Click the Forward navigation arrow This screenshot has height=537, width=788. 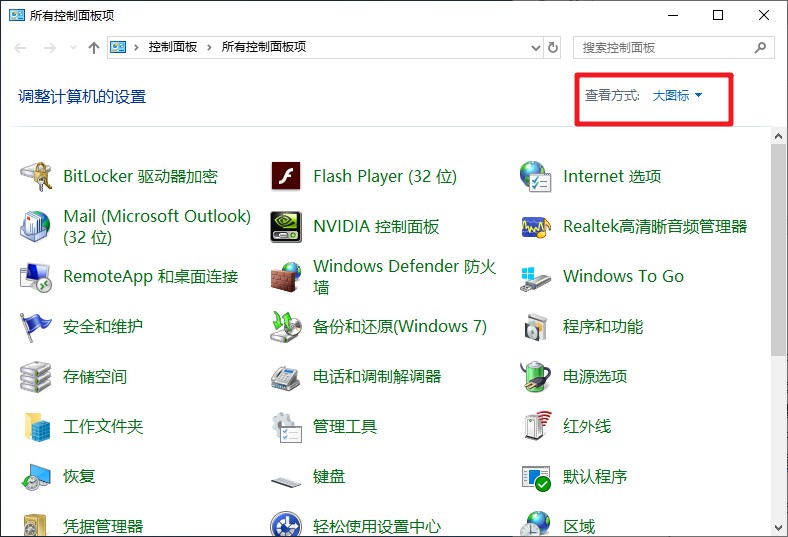[x=50, y=48]
